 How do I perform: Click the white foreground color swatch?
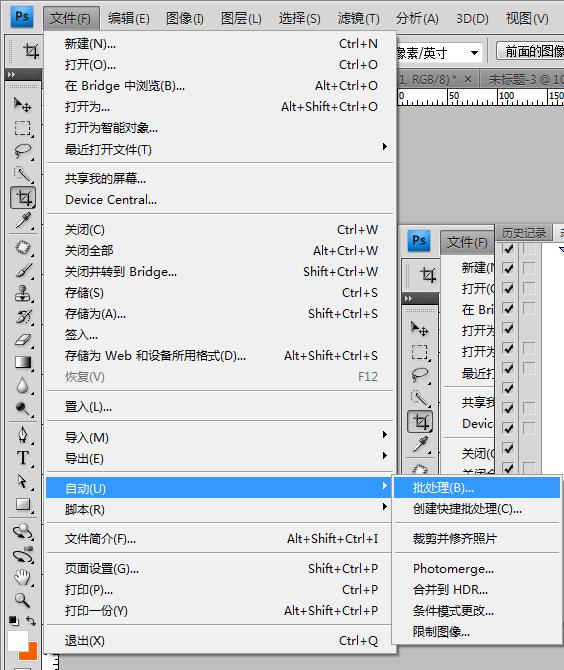point(16,639)
